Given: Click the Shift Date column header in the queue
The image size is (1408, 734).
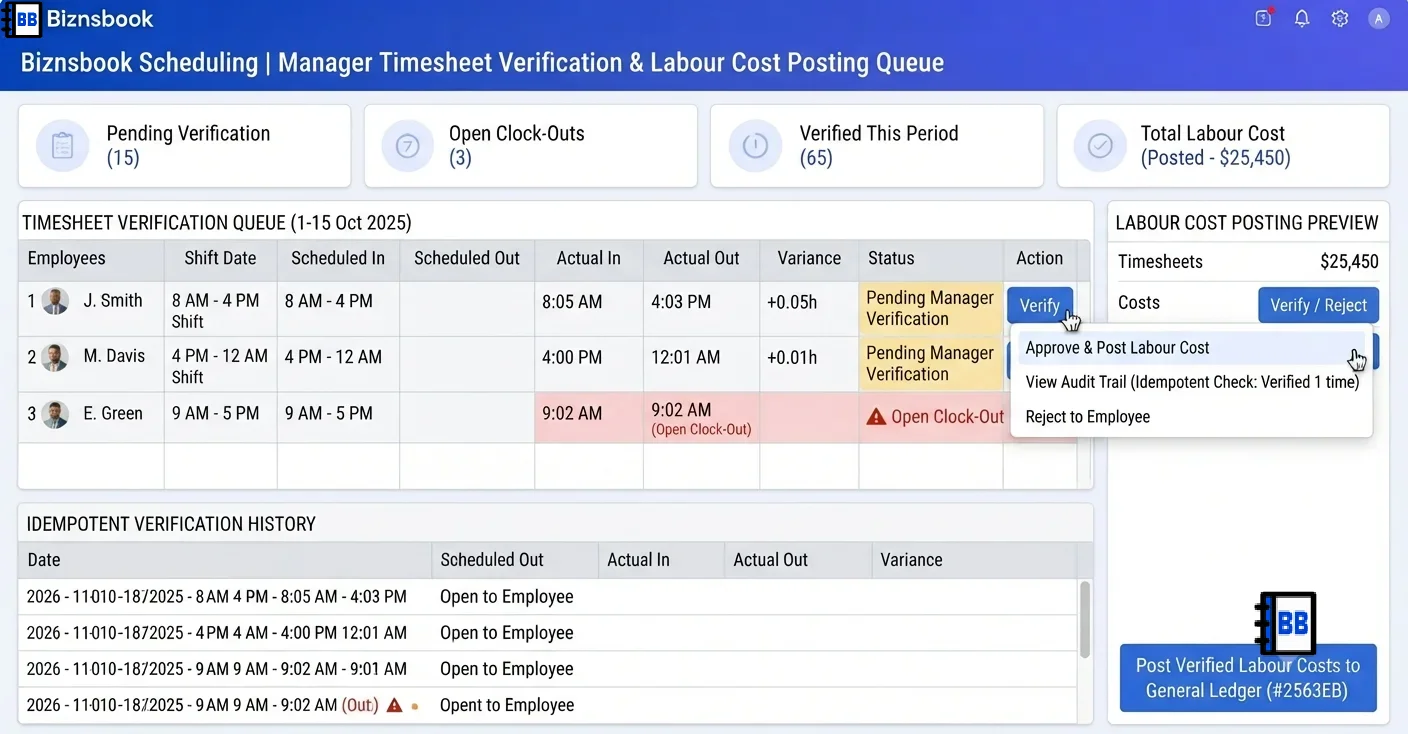Looking at the screenshot, I should click(220, 258).
